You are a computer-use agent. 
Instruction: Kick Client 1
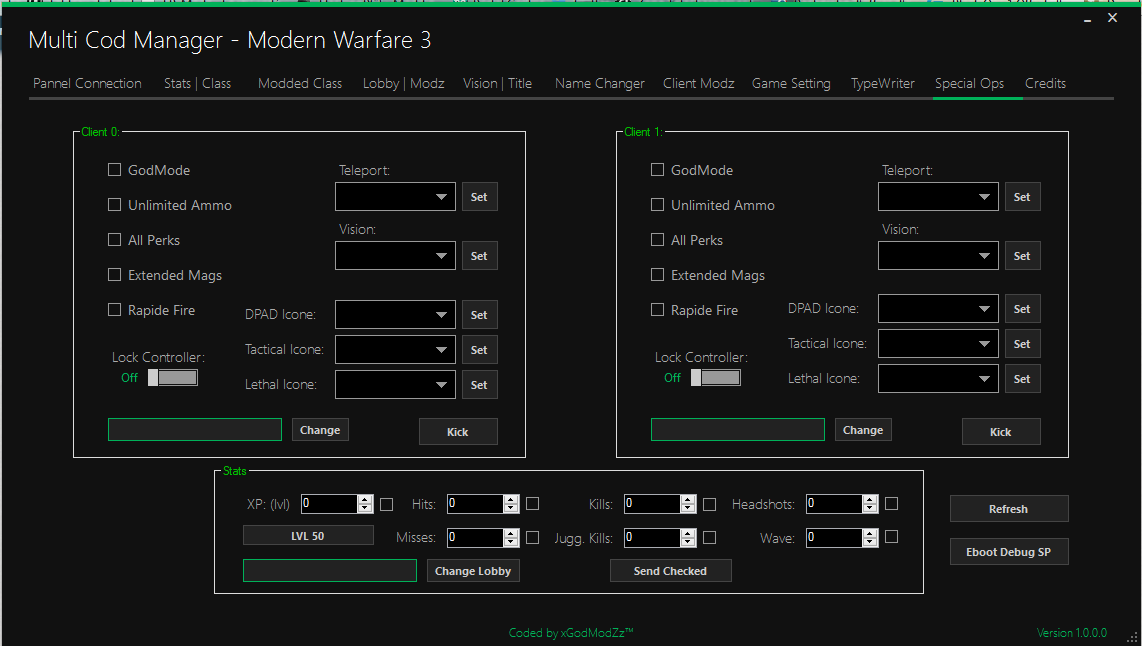coord(1001,431)
